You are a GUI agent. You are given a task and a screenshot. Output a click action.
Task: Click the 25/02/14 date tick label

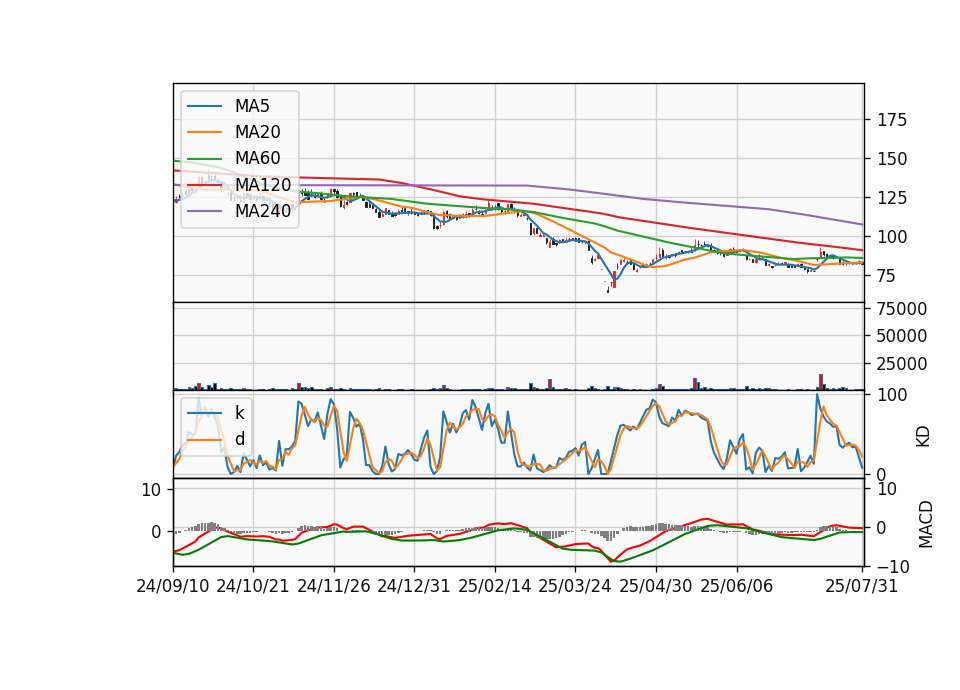tap(495, 586)
